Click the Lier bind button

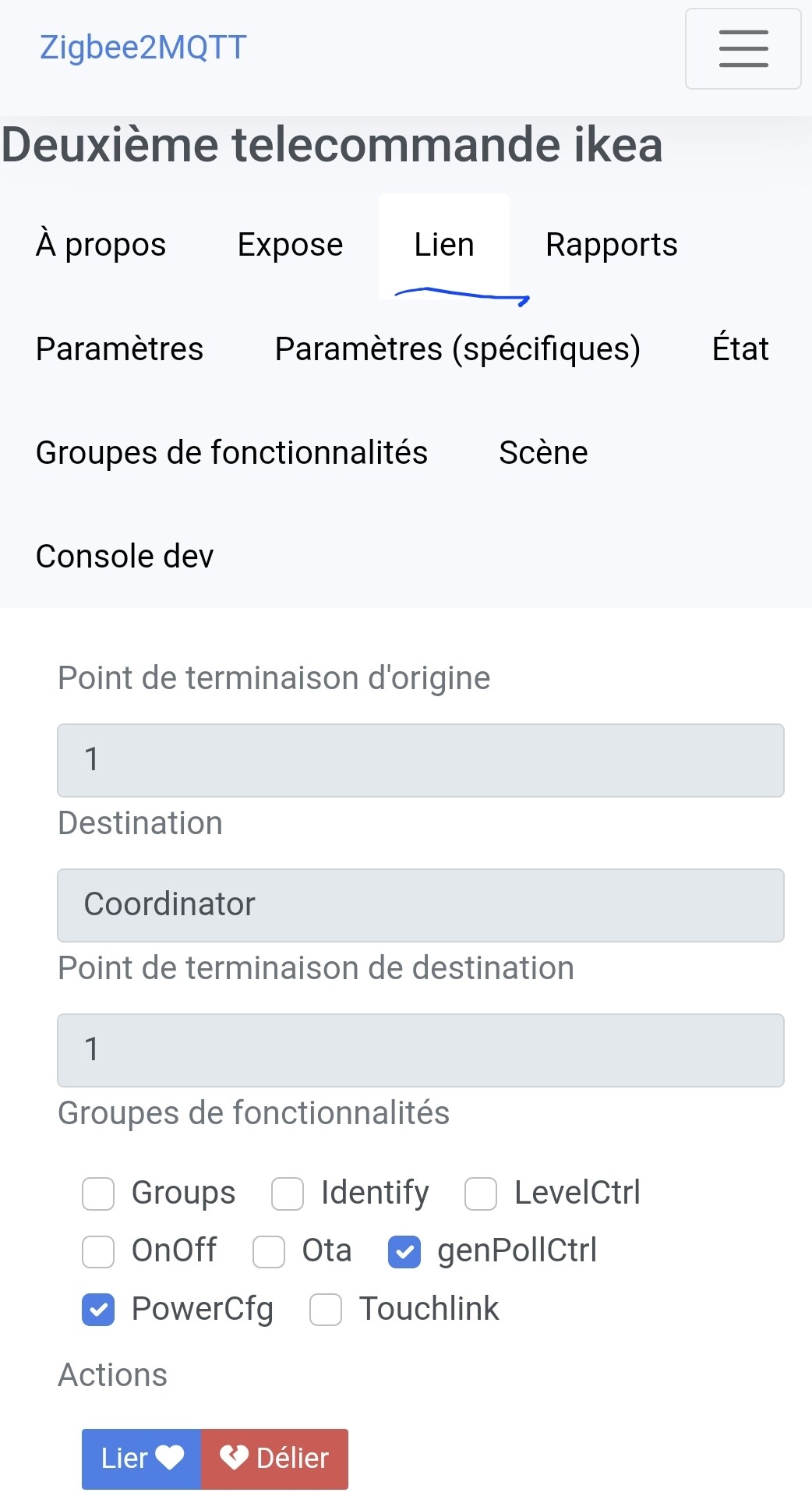point(141,1458)
